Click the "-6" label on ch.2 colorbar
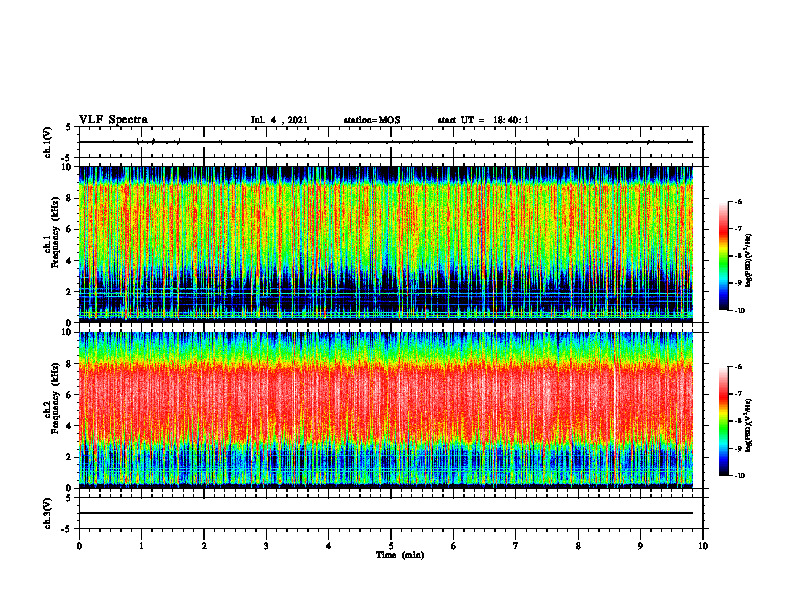Image resolution: width=792 pixels, height=612 pixels. tap(738, 367)
